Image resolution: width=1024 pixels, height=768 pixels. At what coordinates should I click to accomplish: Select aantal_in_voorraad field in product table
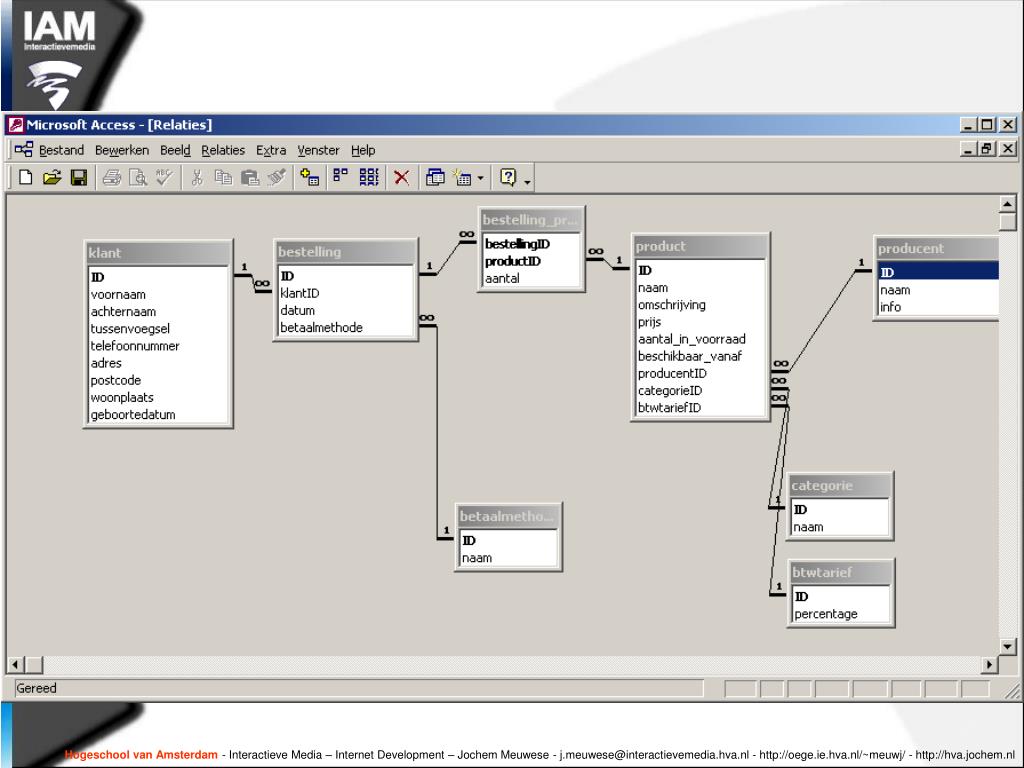(x=700, y=339)
